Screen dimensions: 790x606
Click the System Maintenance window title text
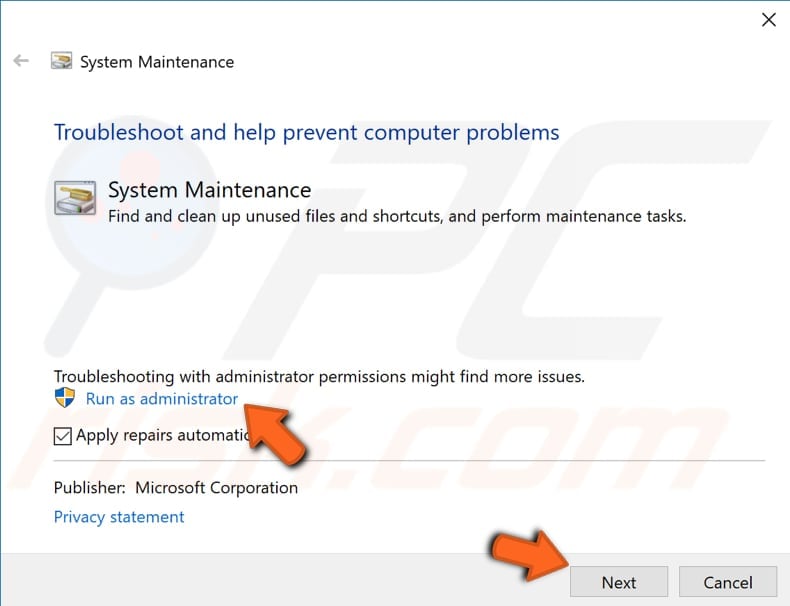(157, 62)
